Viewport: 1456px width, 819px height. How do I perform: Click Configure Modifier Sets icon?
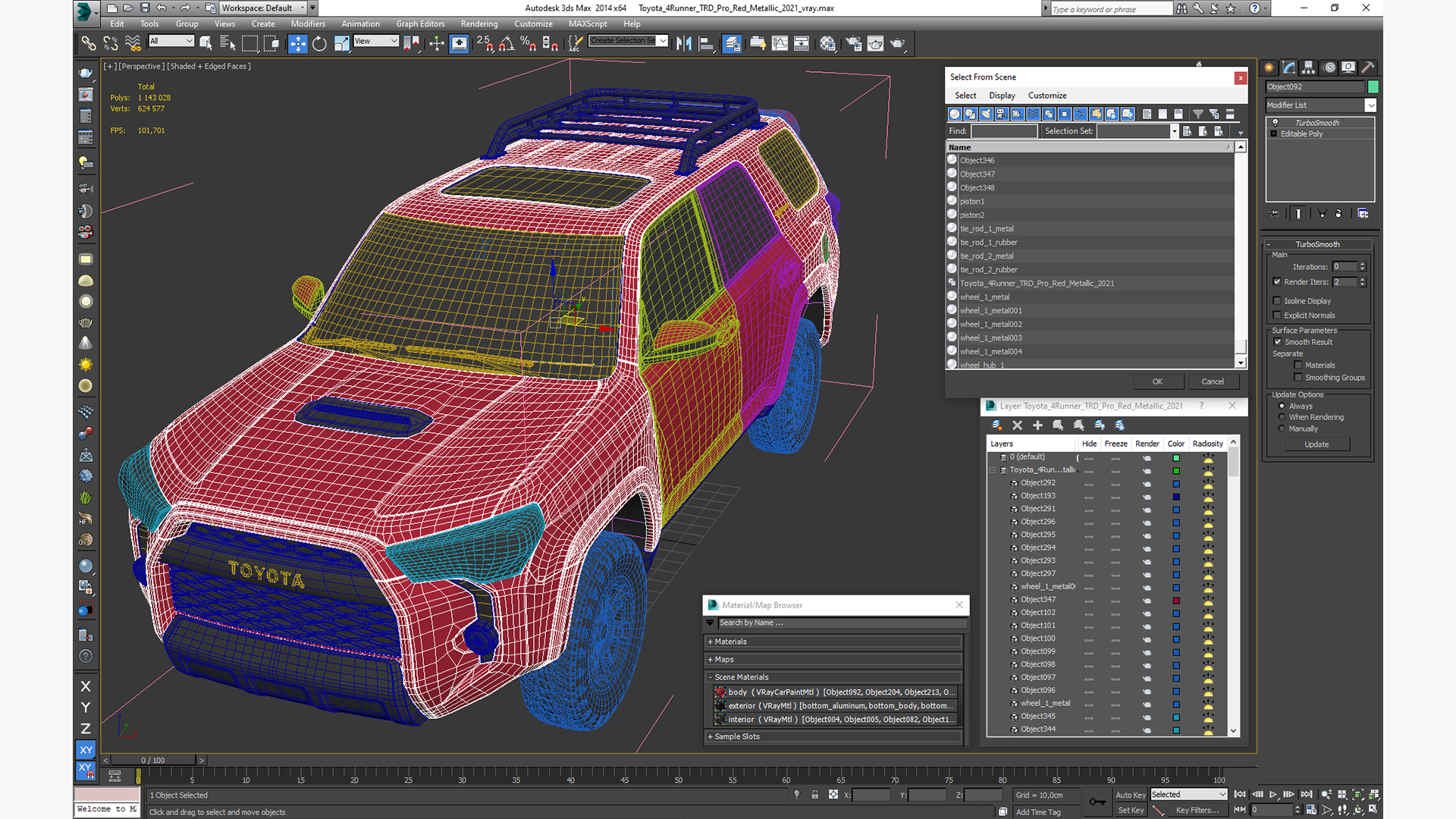coord(1363,214)
